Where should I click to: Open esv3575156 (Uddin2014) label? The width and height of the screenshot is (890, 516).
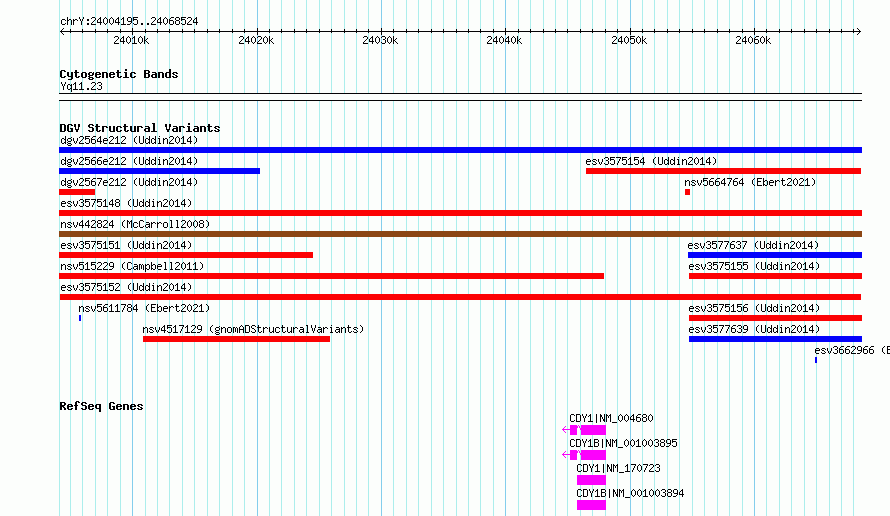(x=754, y=308)
